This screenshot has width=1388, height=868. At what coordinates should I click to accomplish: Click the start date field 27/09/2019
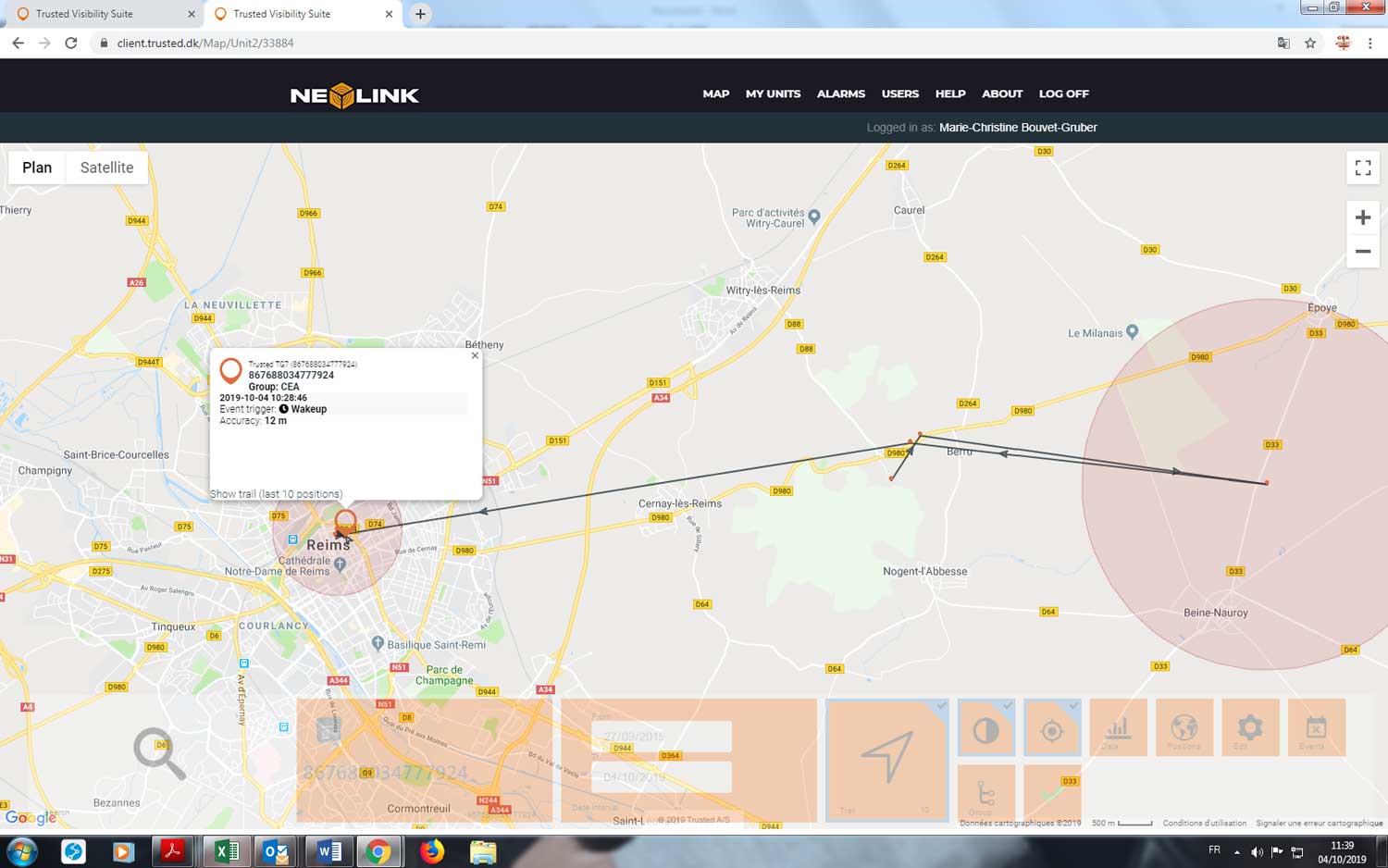click(661, 737)
